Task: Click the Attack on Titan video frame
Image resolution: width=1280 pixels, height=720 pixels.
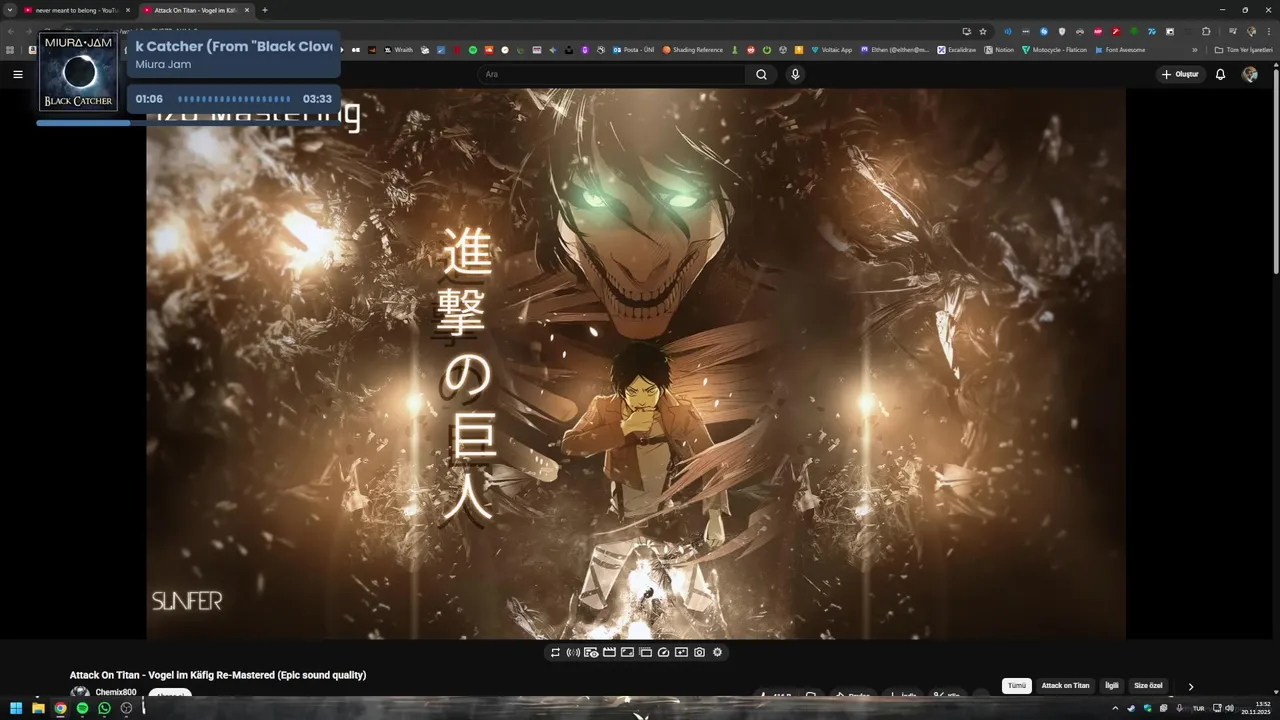Action: [636, 364]
